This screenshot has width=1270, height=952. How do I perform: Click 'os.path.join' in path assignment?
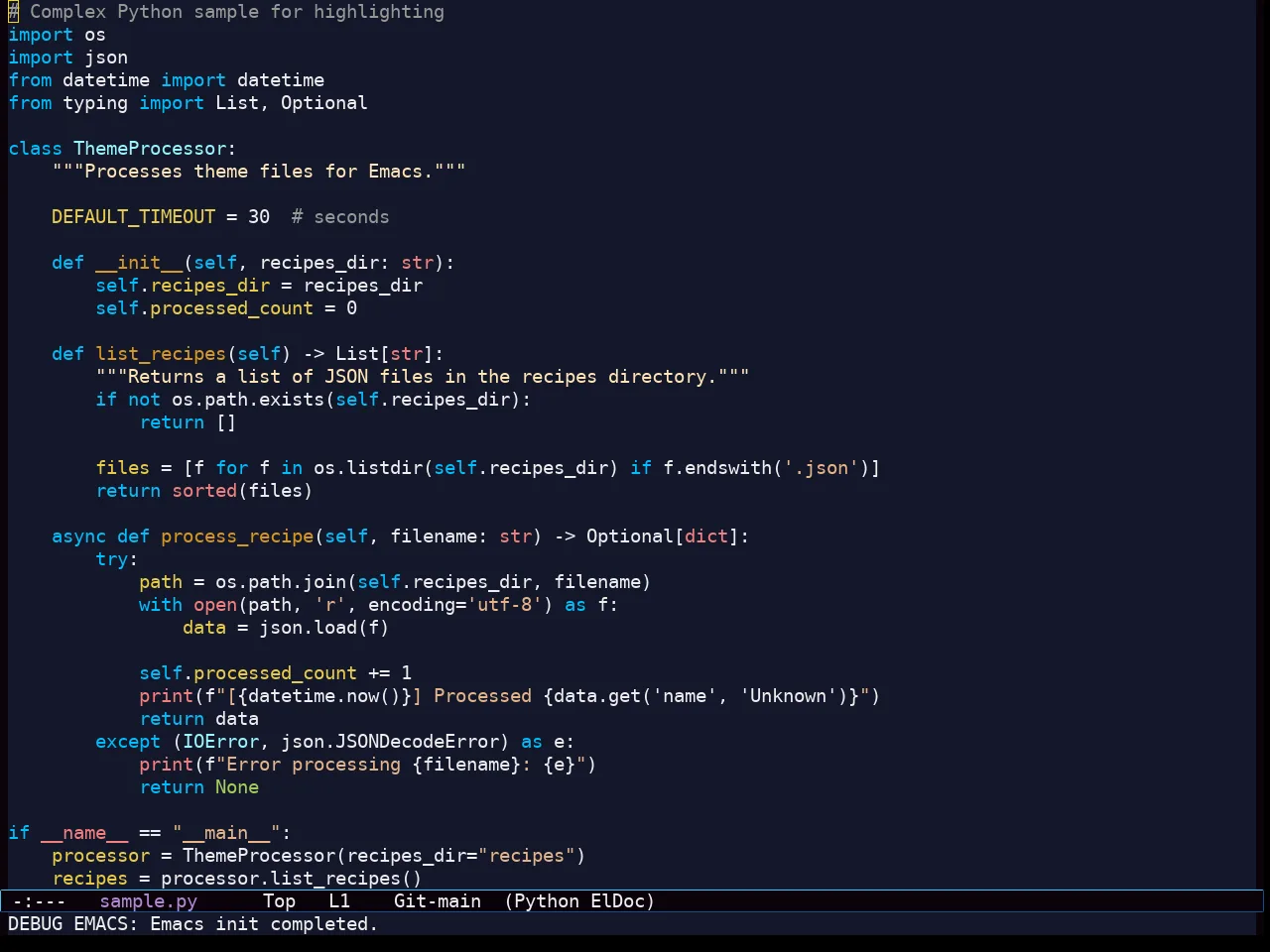tap(281, 582)
